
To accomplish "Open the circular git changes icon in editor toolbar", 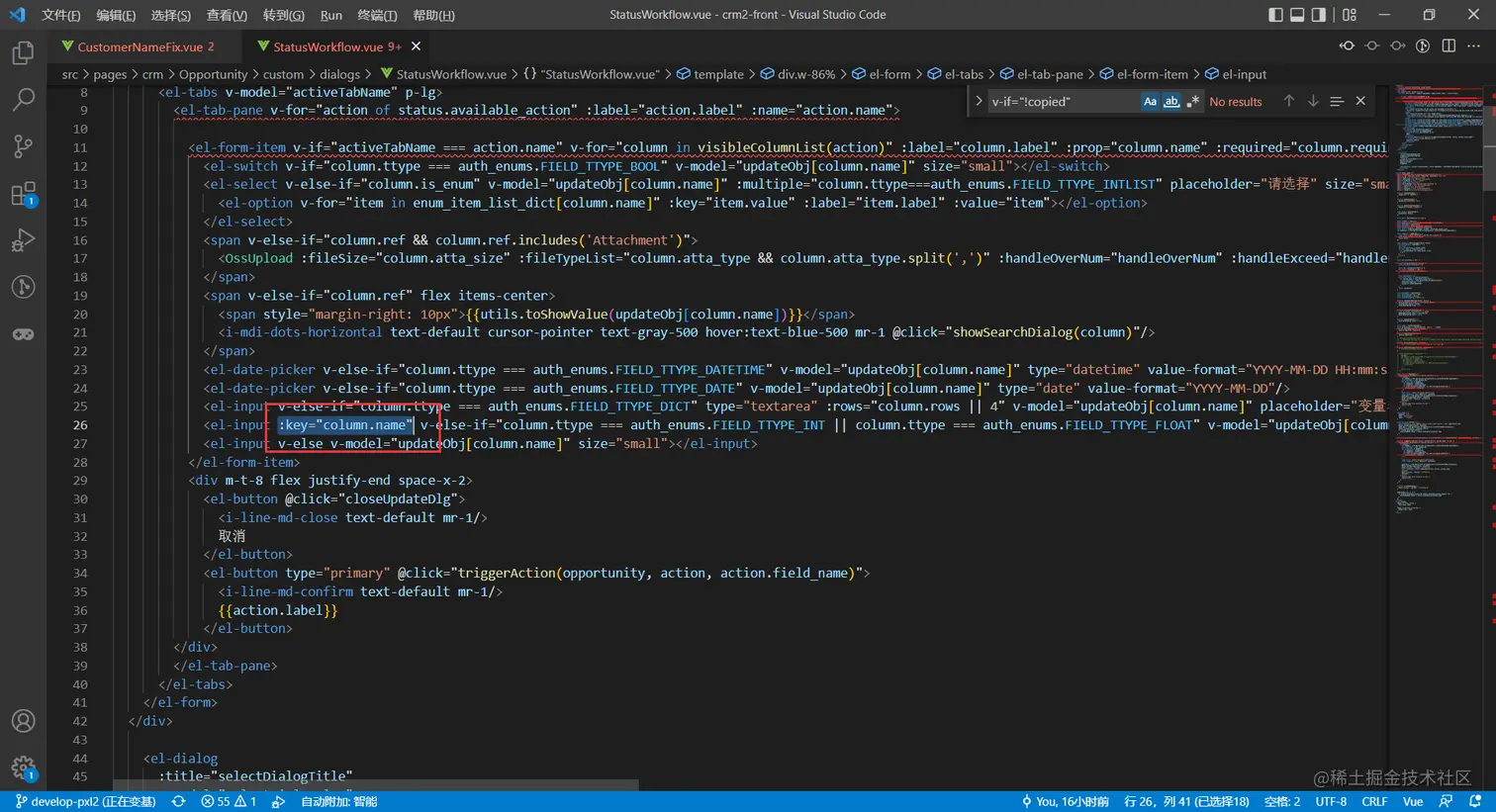I will [1423, 46].
